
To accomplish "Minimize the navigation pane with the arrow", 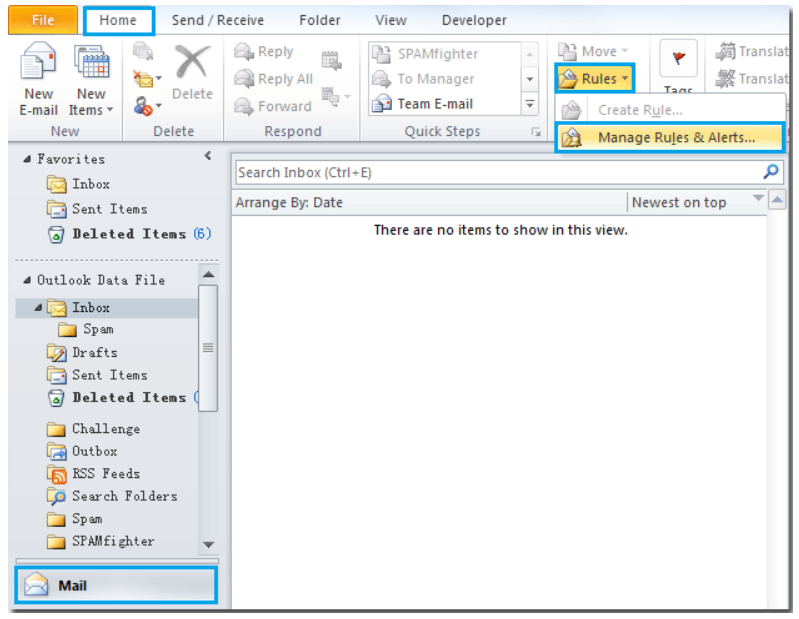I will point(207,156).
